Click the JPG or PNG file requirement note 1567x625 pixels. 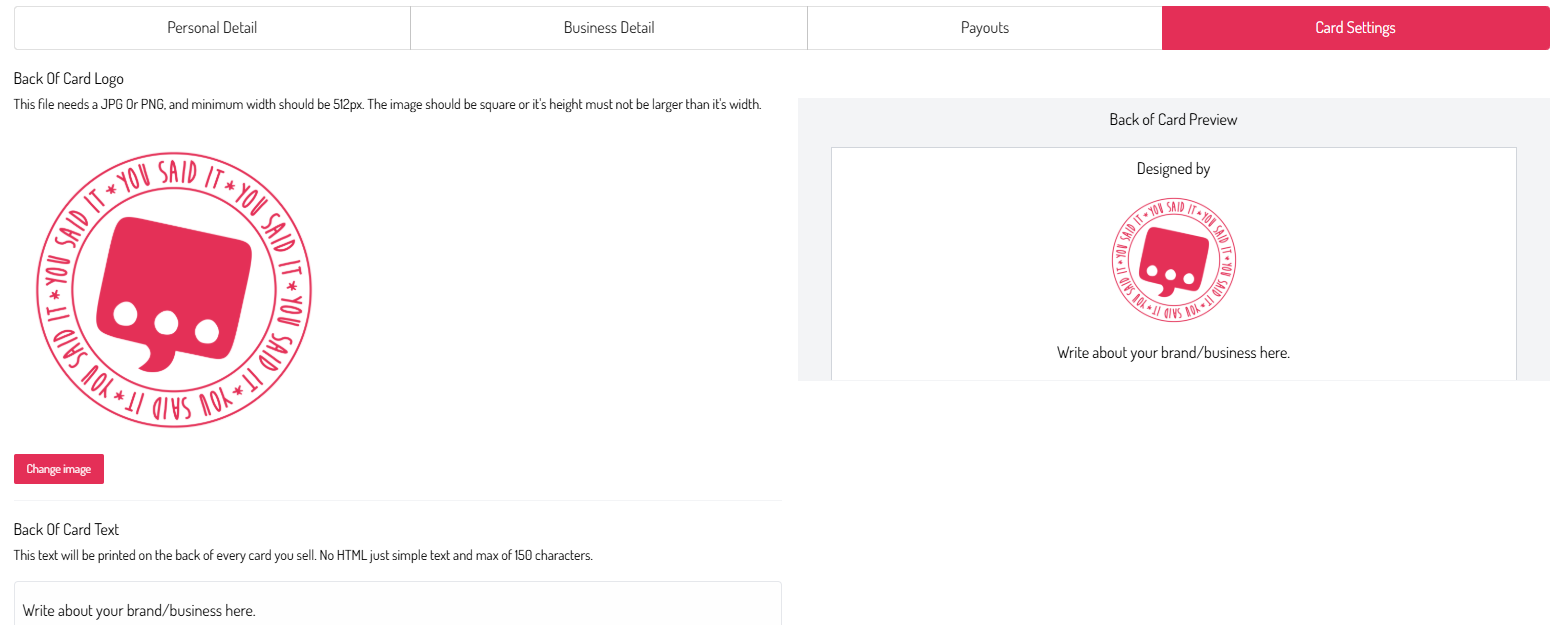pos(388,105)
